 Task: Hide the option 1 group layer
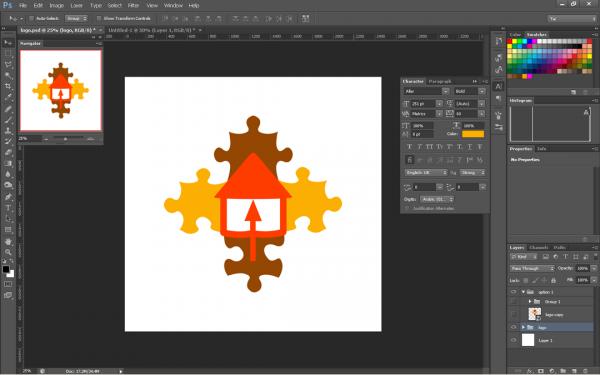(514, 292)
